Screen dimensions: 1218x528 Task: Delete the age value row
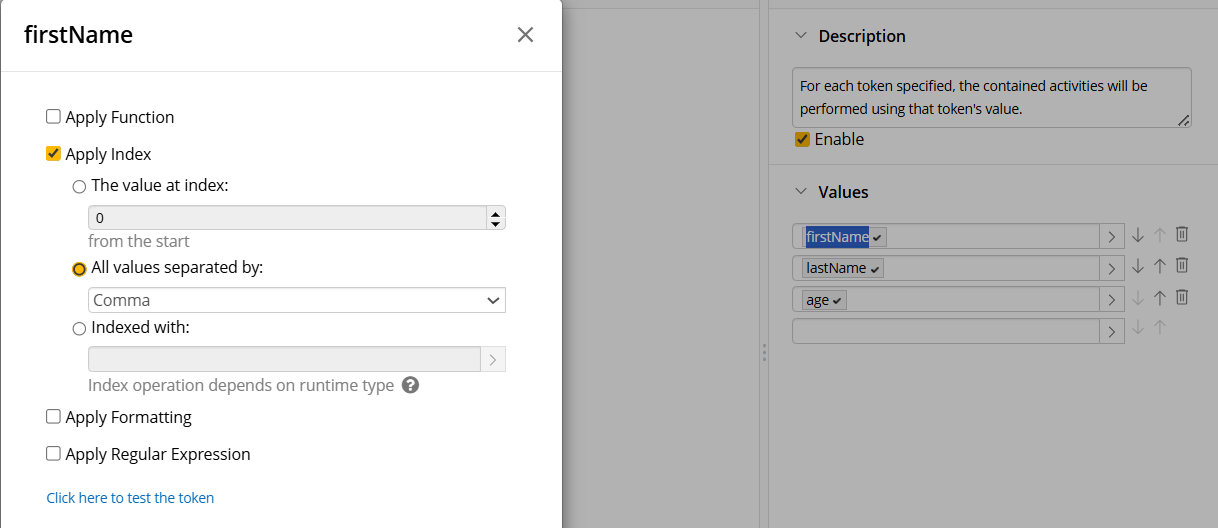point(1181,297)
